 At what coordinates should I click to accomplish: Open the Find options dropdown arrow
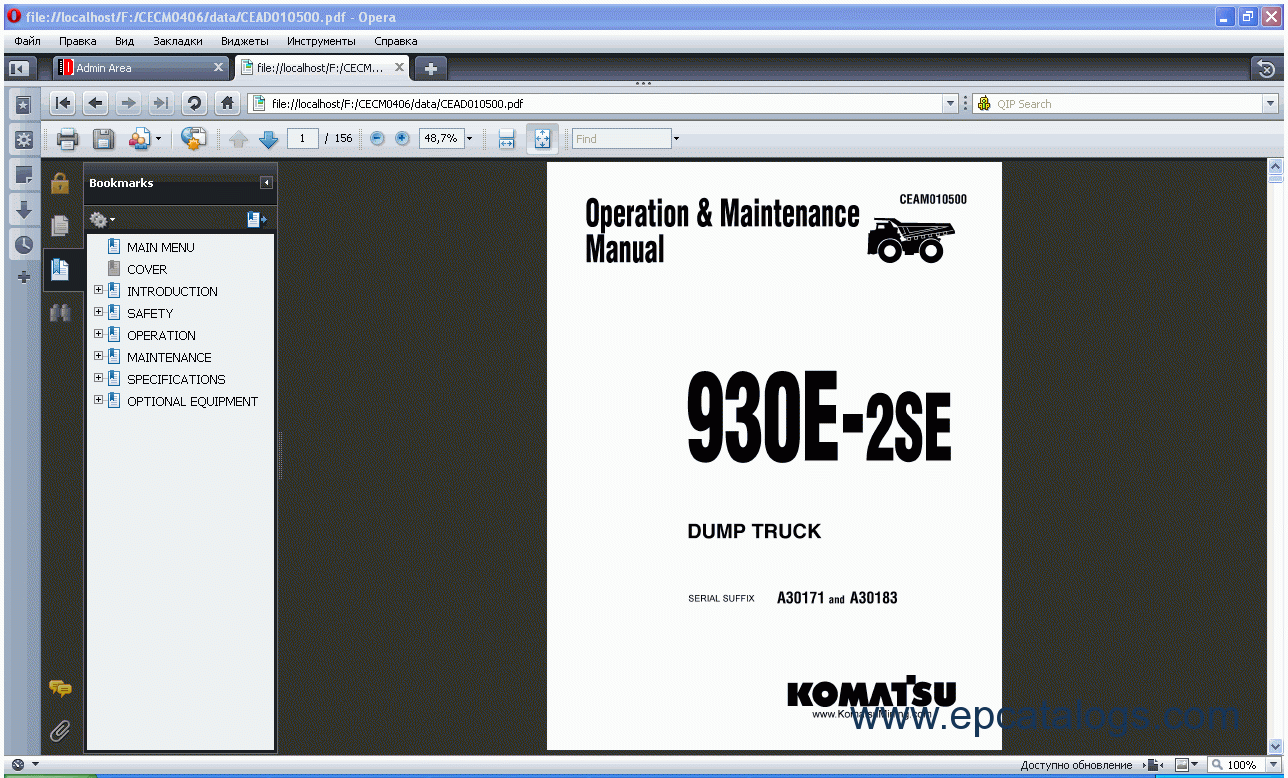click(x=676, y=139)
